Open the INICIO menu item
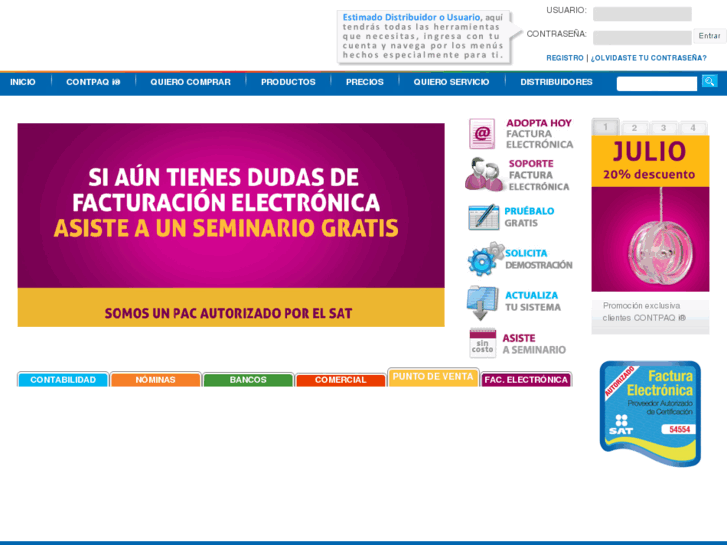Image resolution: width=727 pixels, height=545 pixels. (23, 82)
